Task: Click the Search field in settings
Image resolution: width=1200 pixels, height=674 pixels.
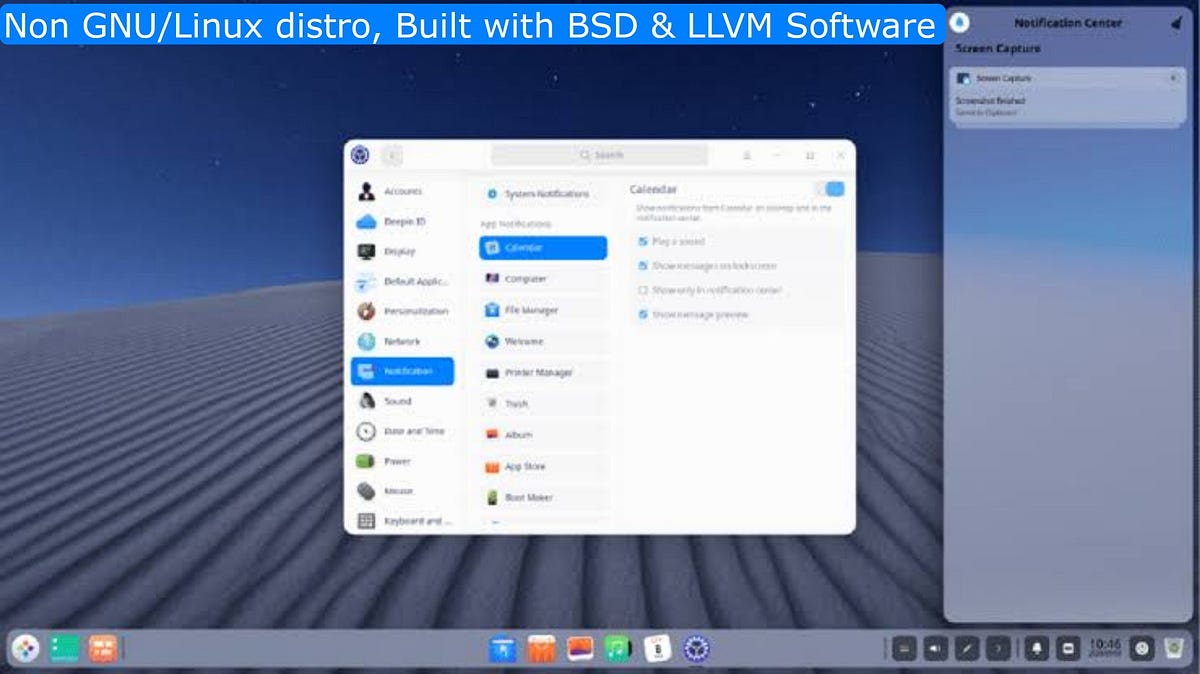Action: [598, 155]
